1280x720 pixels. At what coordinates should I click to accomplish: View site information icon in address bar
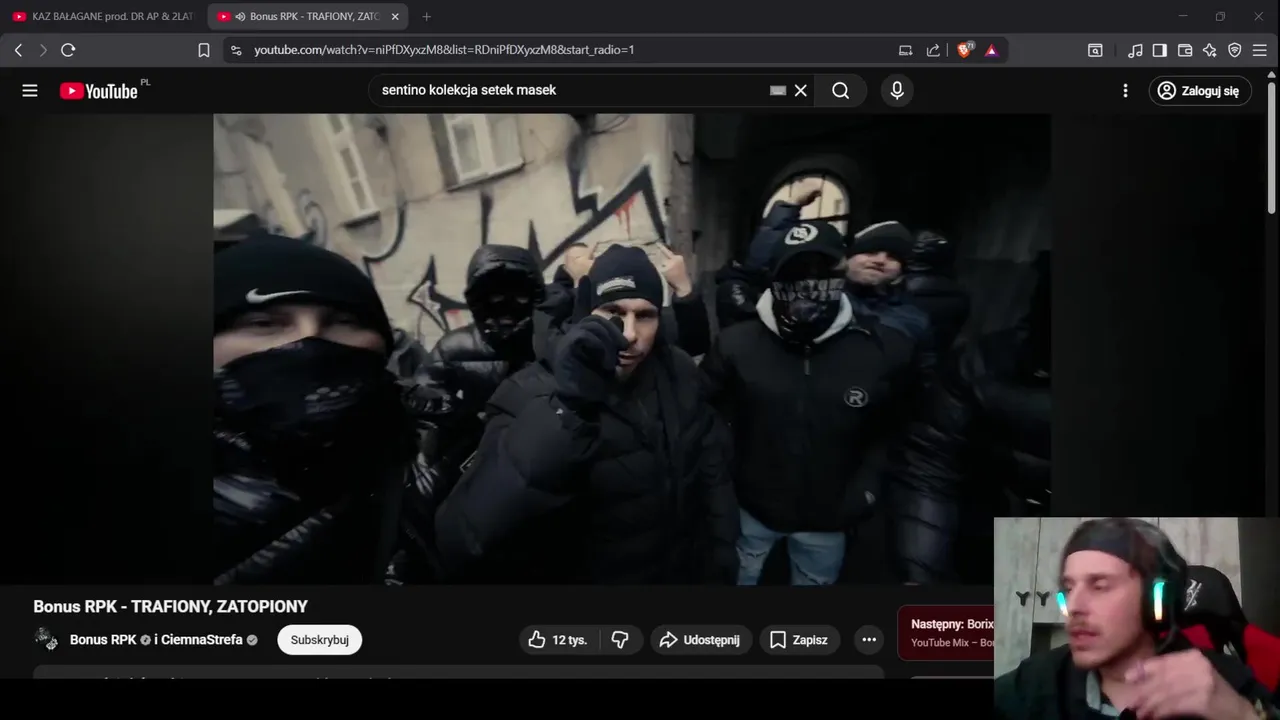(235, 50)
